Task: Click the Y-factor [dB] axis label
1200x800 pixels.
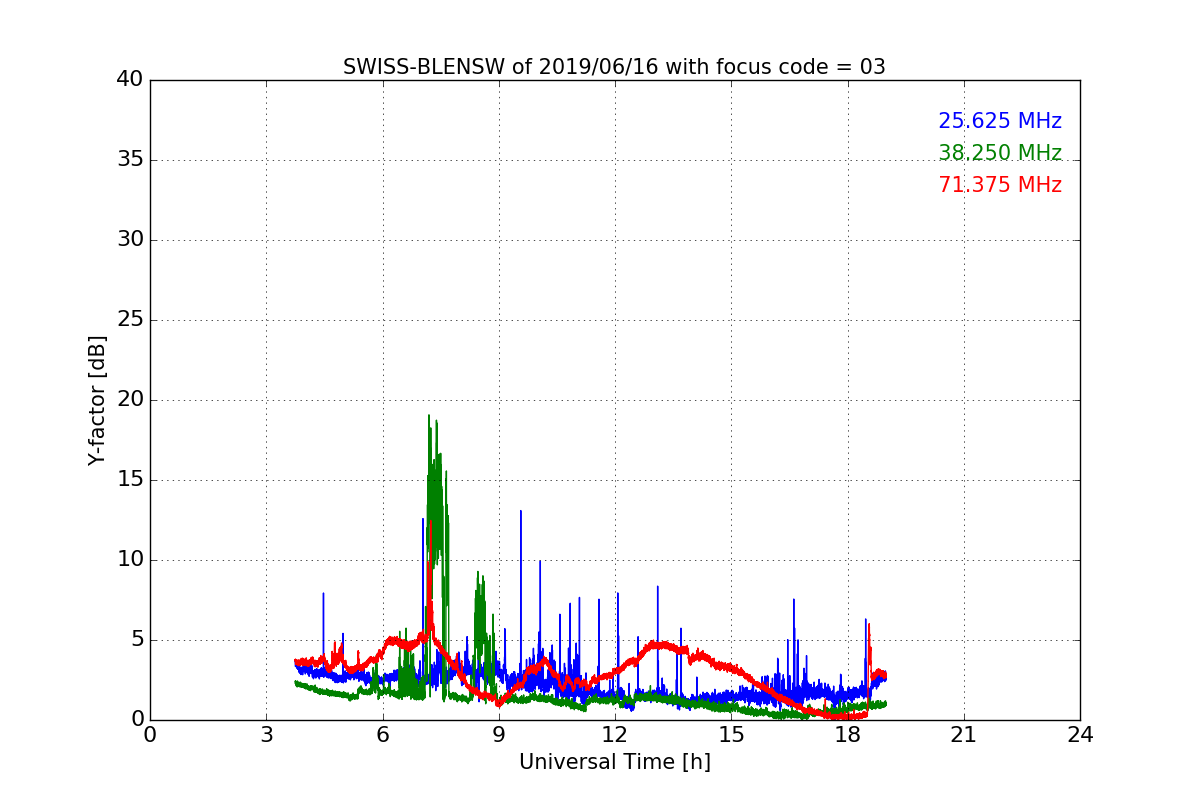Action: point(97,400)
